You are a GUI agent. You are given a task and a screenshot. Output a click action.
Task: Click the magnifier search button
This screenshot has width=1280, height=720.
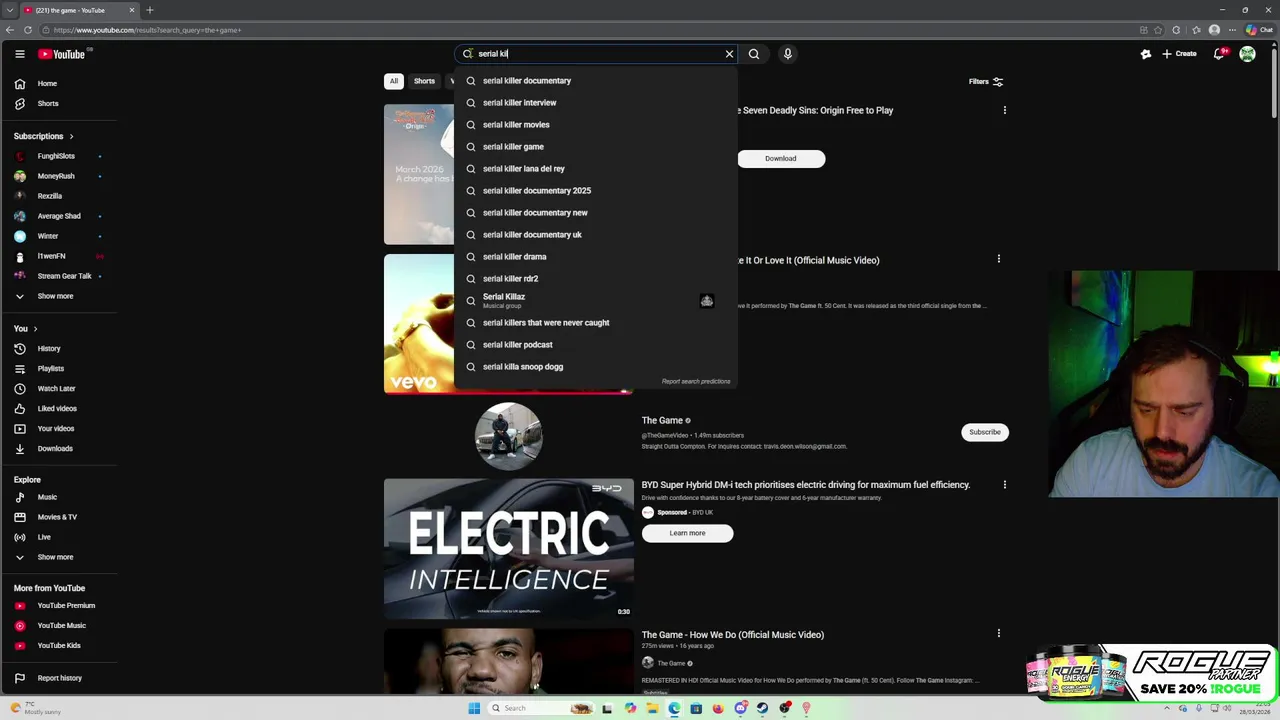pyautogui.click(x=754, y=54)
